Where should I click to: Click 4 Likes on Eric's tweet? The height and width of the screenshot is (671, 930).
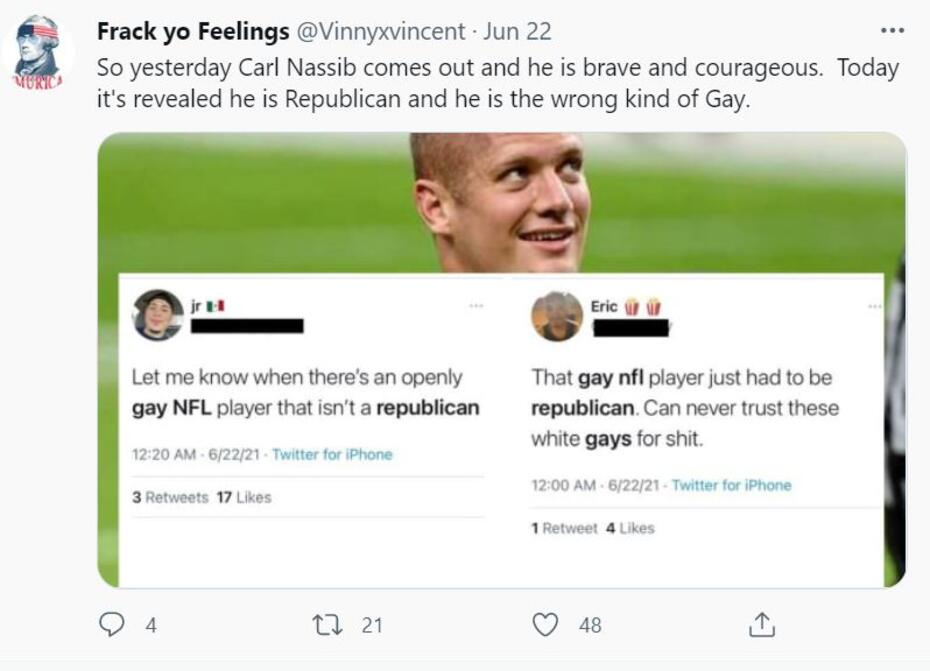[630, 528]
